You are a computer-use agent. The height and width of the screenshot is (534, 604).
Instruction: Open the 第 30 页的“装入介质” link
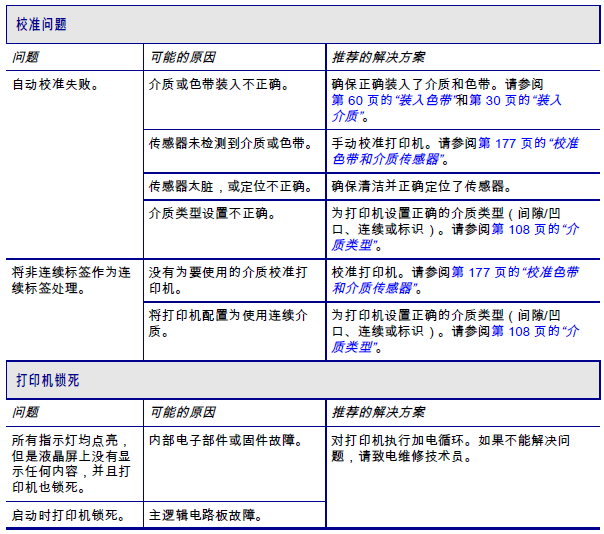(515, 101)
